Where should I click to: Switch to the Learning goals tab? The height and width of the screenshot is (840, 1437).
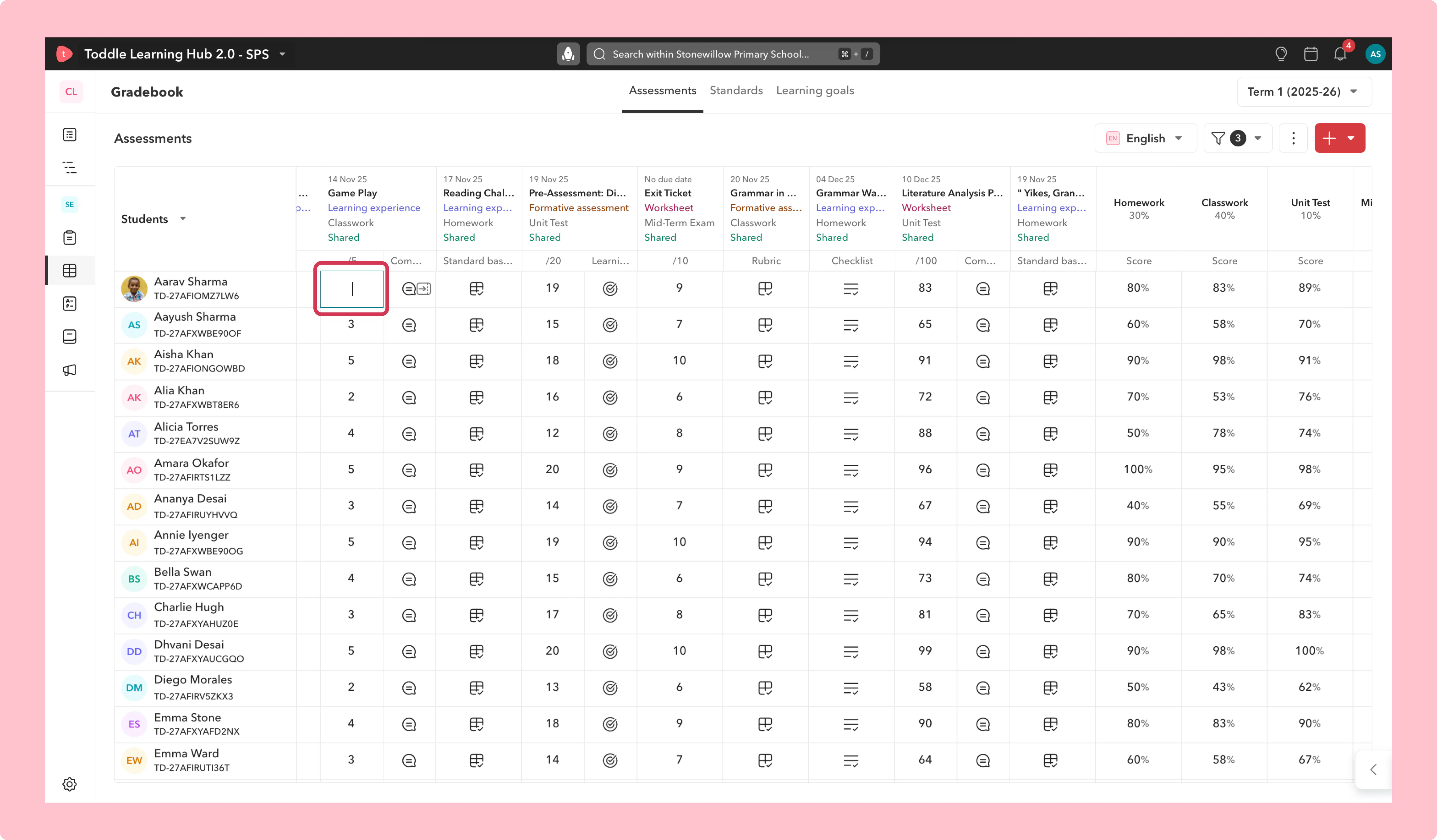[814, 91]
